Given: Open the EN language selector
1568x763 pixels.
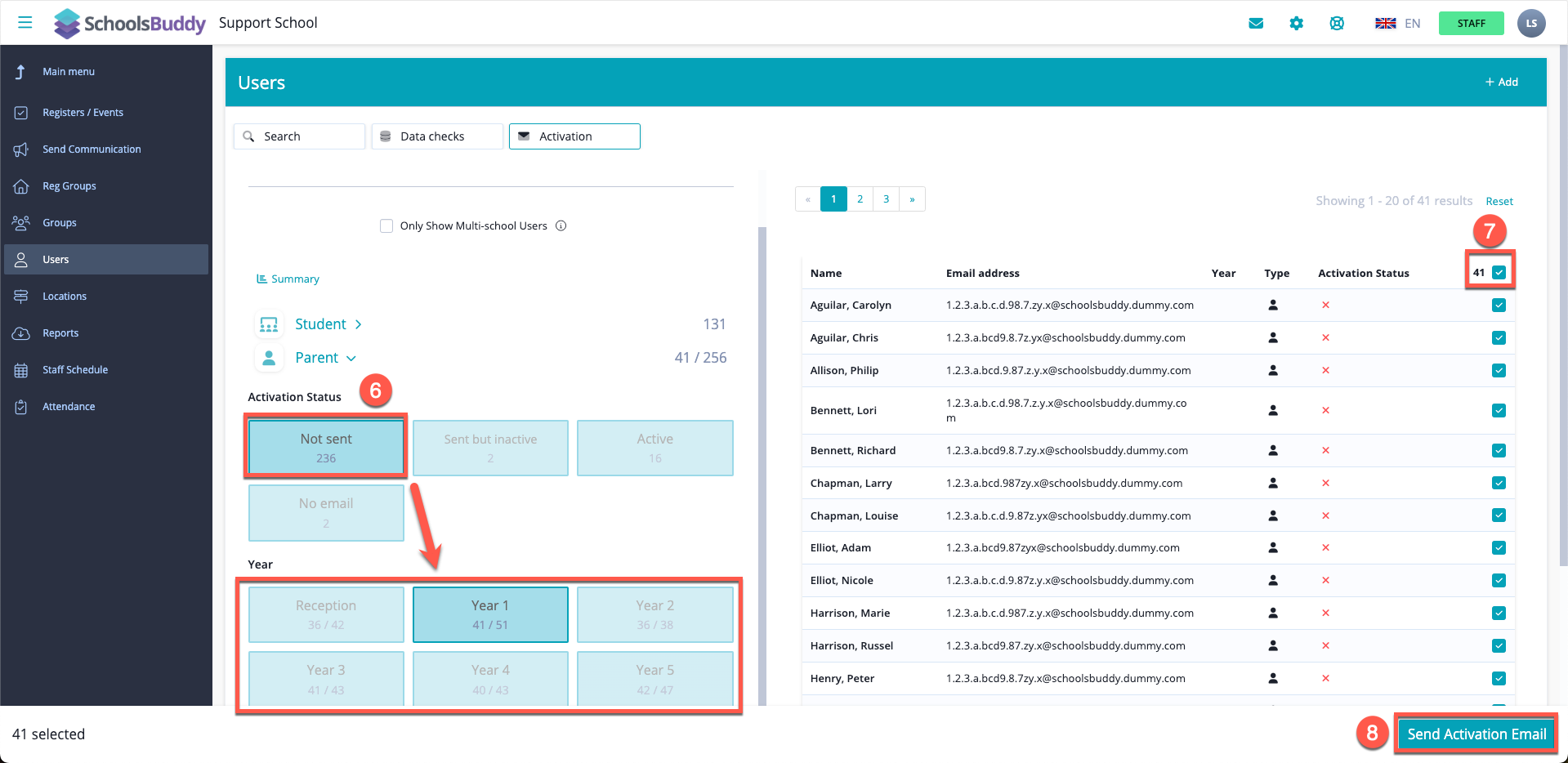Looking at the screenshot, I should click(1398, 23).
